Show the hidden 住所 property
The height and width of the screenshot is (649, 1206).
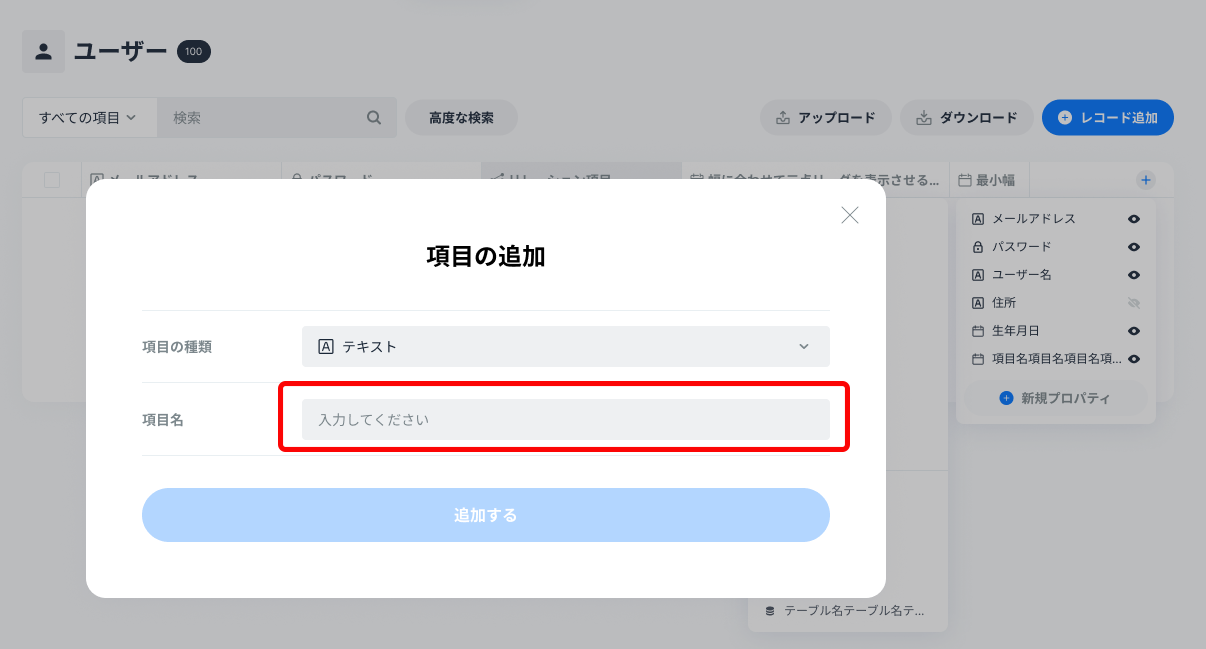1134,302
